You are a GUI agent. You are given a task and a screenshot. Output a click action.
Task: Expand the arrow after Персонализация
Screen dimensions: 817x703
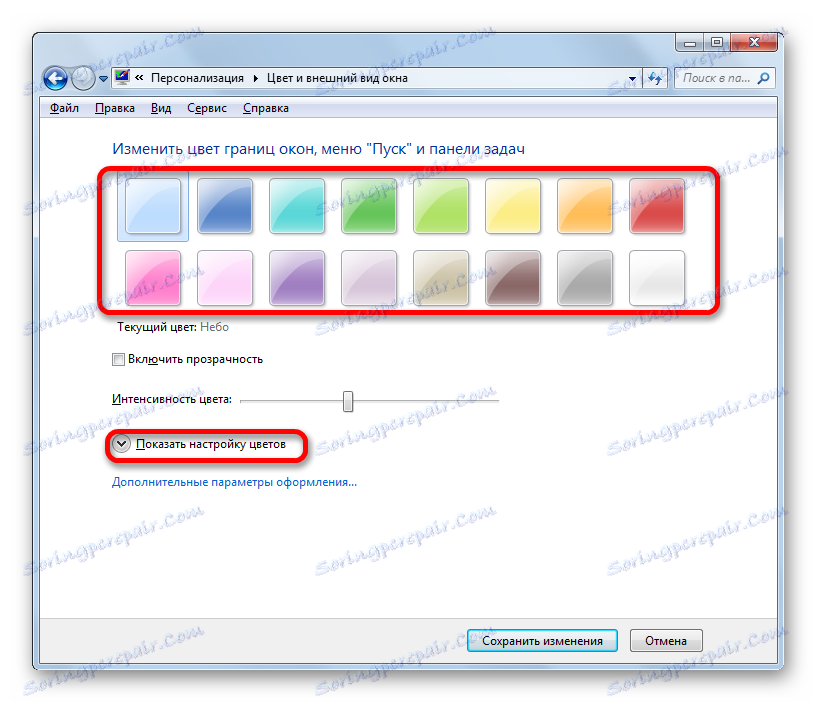(256, 78)
